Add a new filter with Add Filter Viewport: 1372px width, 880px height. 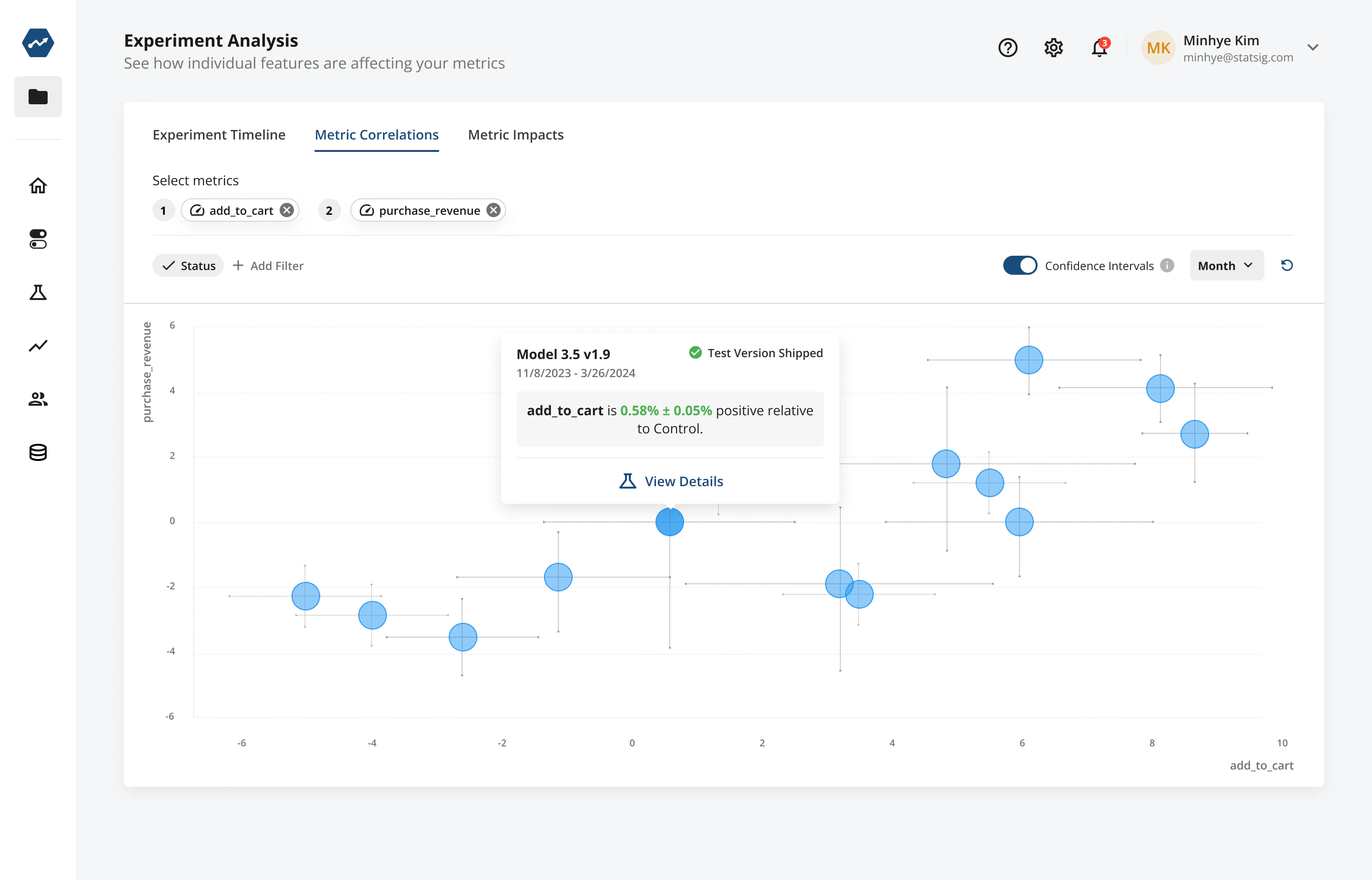(268, 265)
